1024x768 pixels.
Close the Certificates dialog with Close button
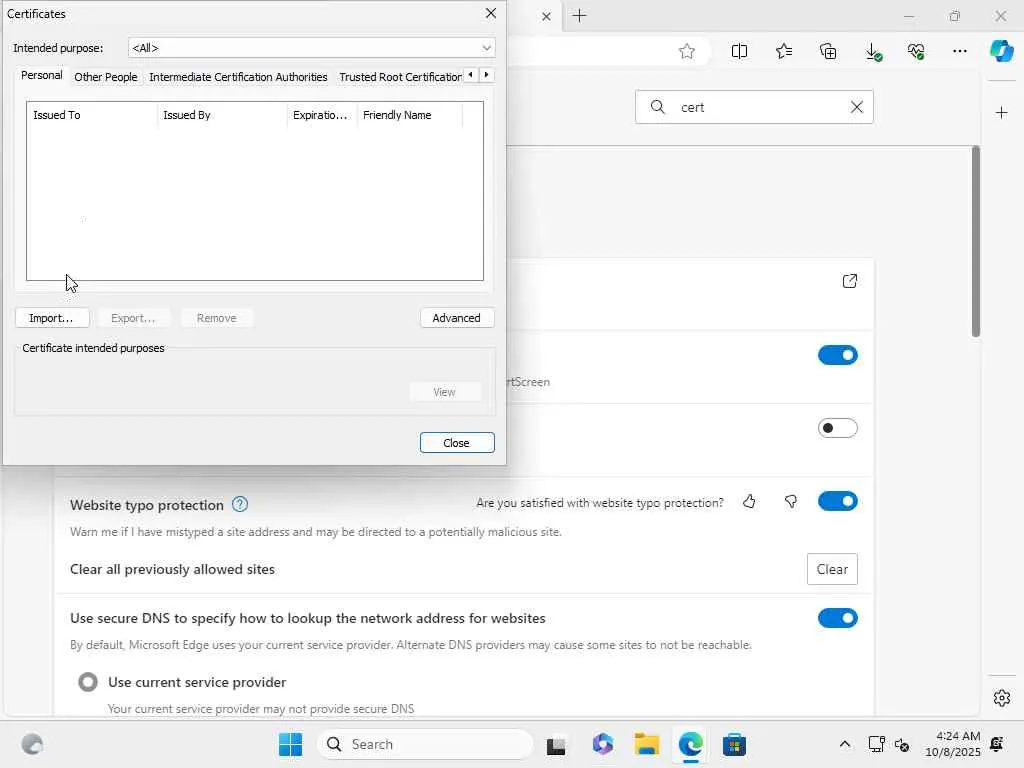(456, 443)
